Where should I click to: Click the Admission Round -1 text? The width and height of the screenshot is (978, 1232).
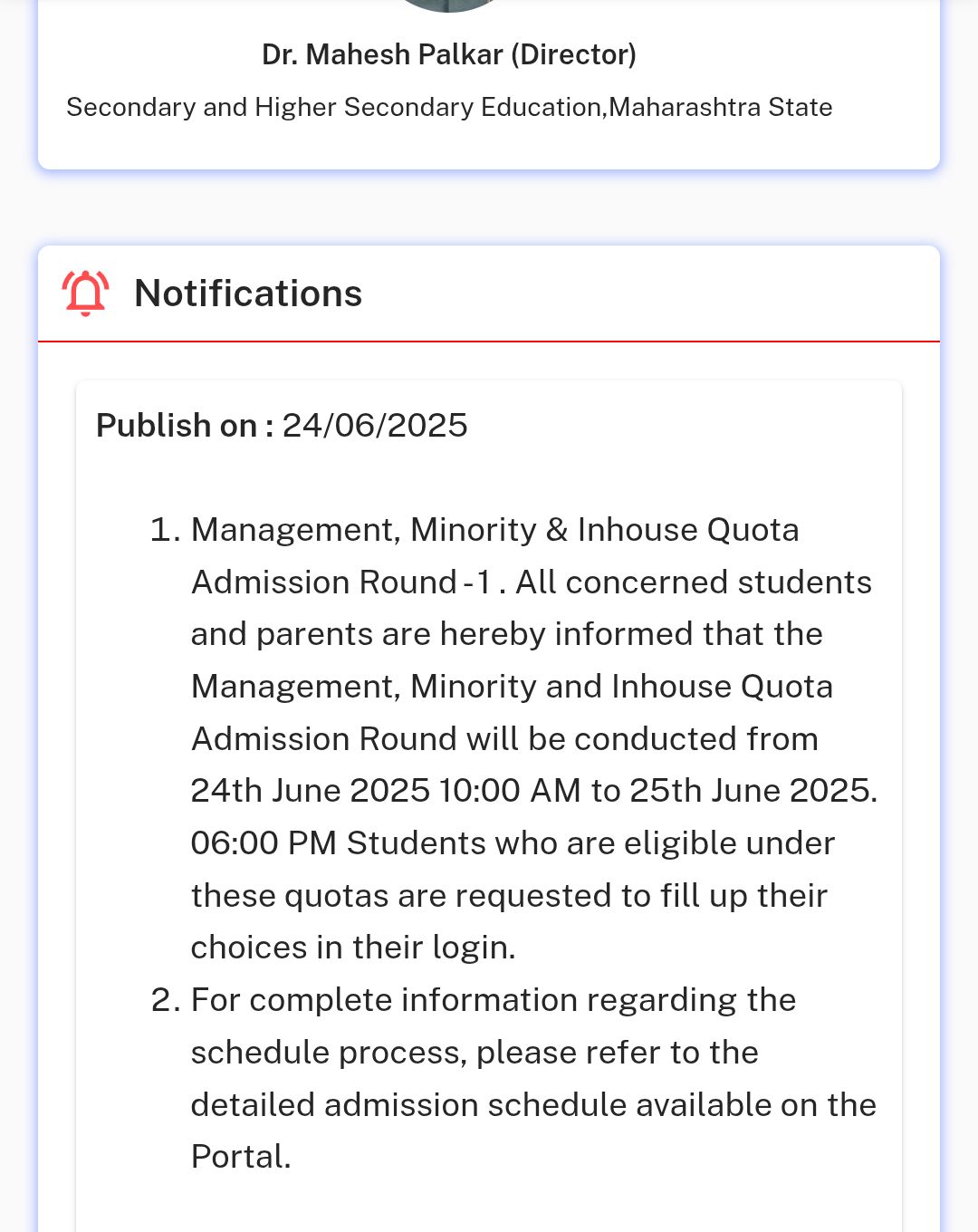pos(341,582)
